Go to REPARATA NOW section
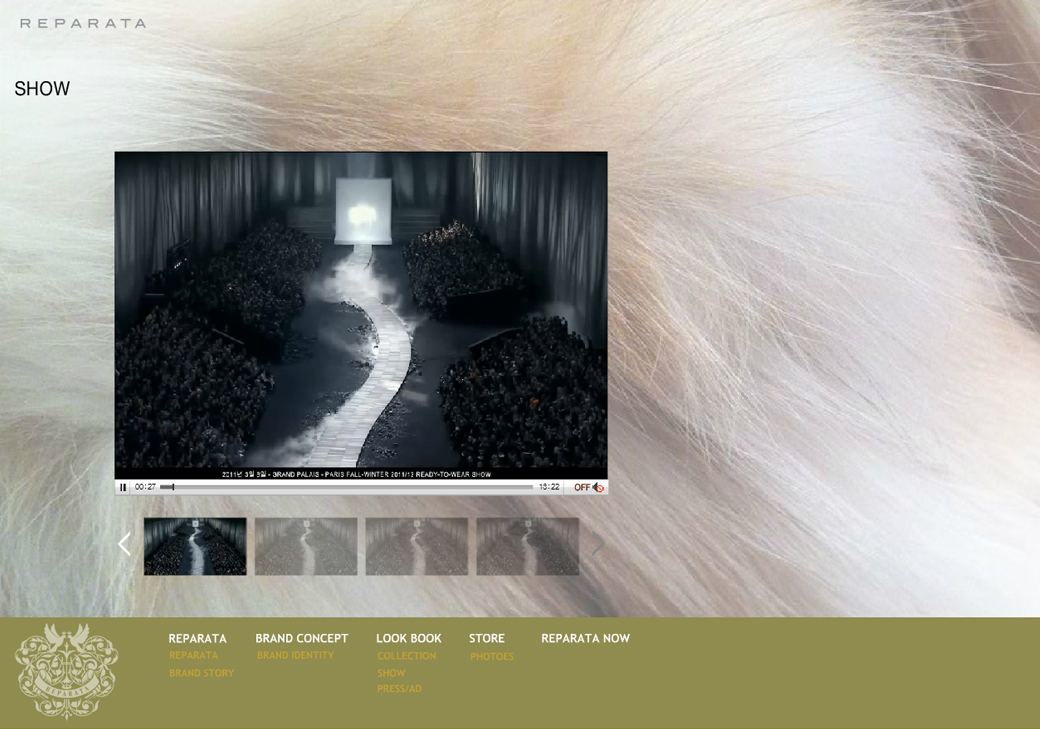This screenshot has height=729, width=1040. (585, 638)
